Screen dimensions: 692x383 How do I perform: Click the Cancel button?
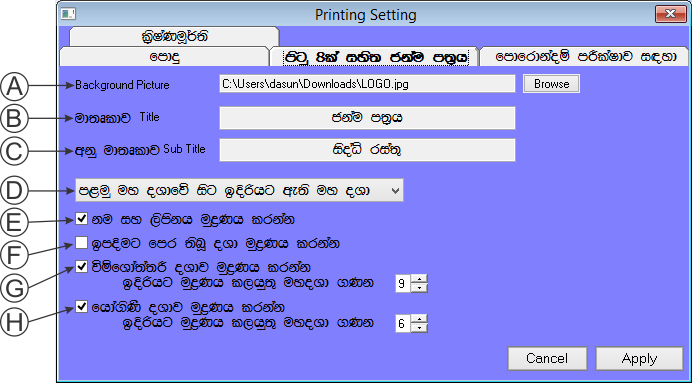(547, 358)
